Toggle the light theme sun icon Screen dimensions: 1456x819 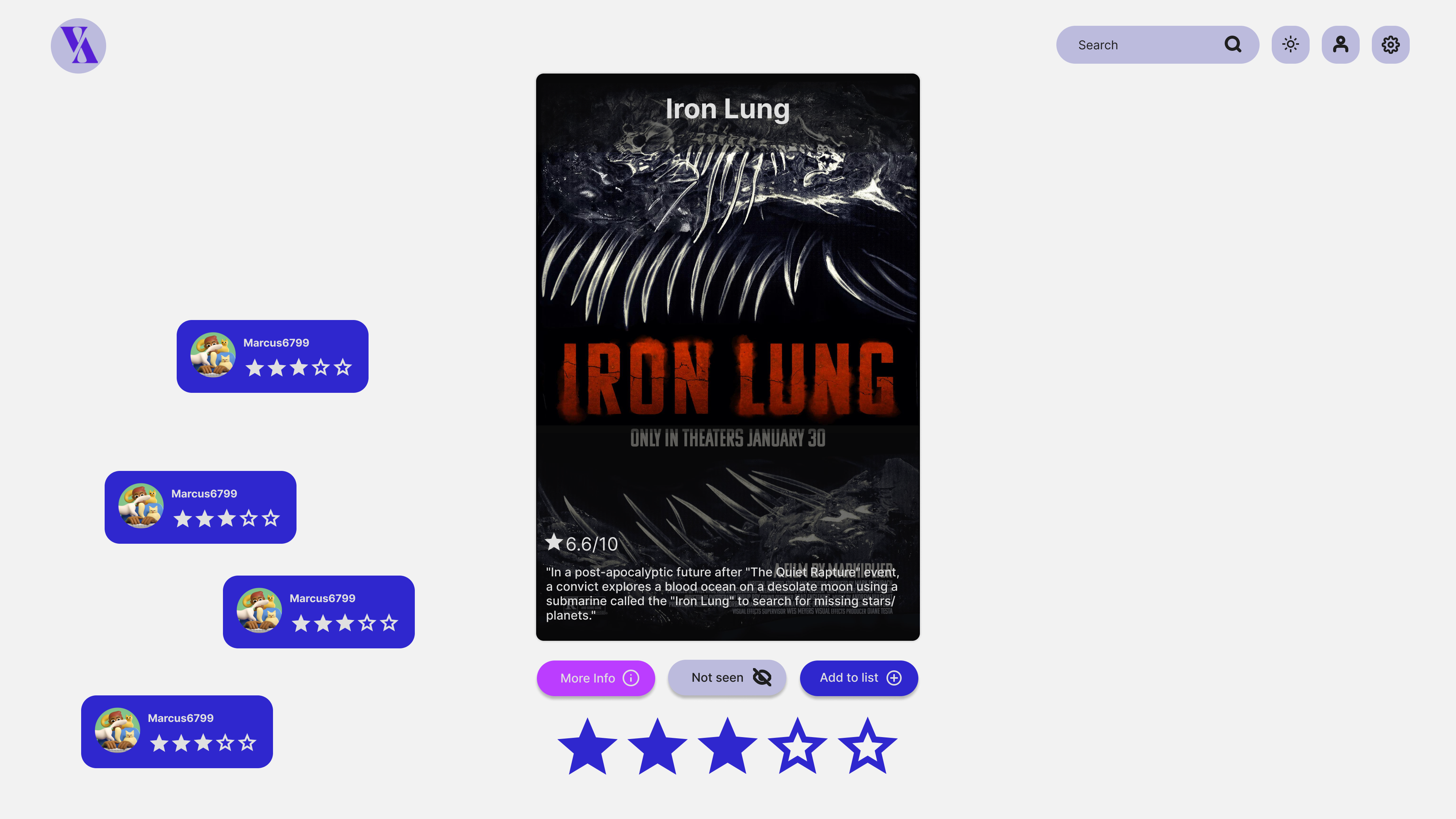1290,44
